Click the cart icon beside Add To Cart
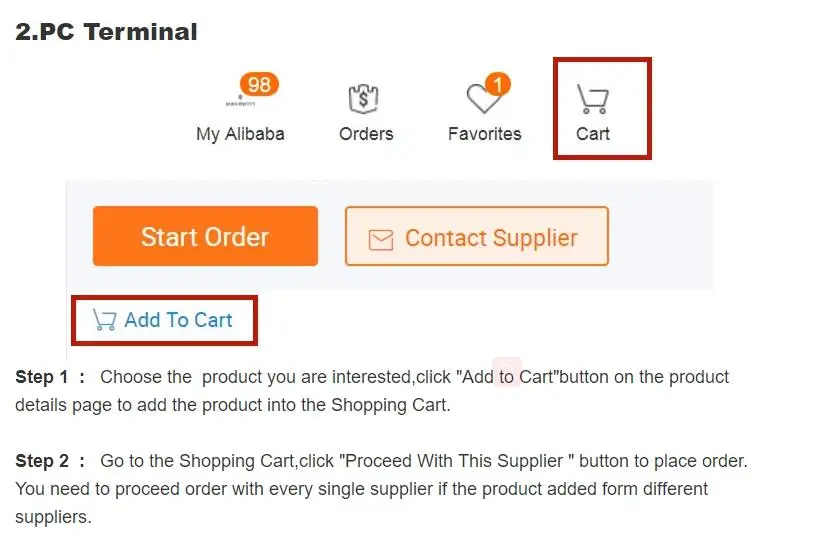Viewport: 837px width, 541px height. click(x=104, y=320)
